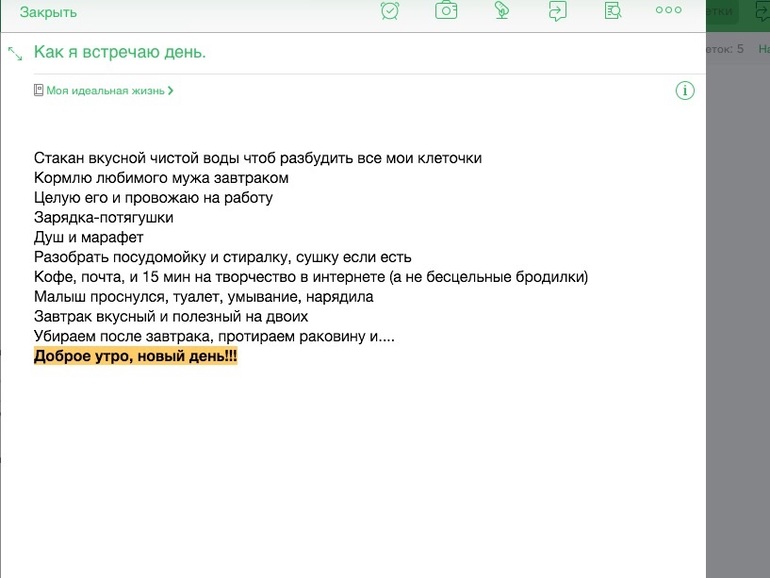Show note details via the info icon
Screen dimensions: 770x578
[685, 91]
